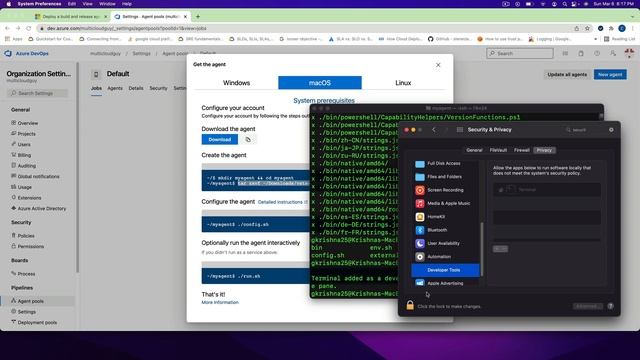Bookmark this page with the star icon
Viewport: 640px width, 360px height.
(x=587, y=28)
